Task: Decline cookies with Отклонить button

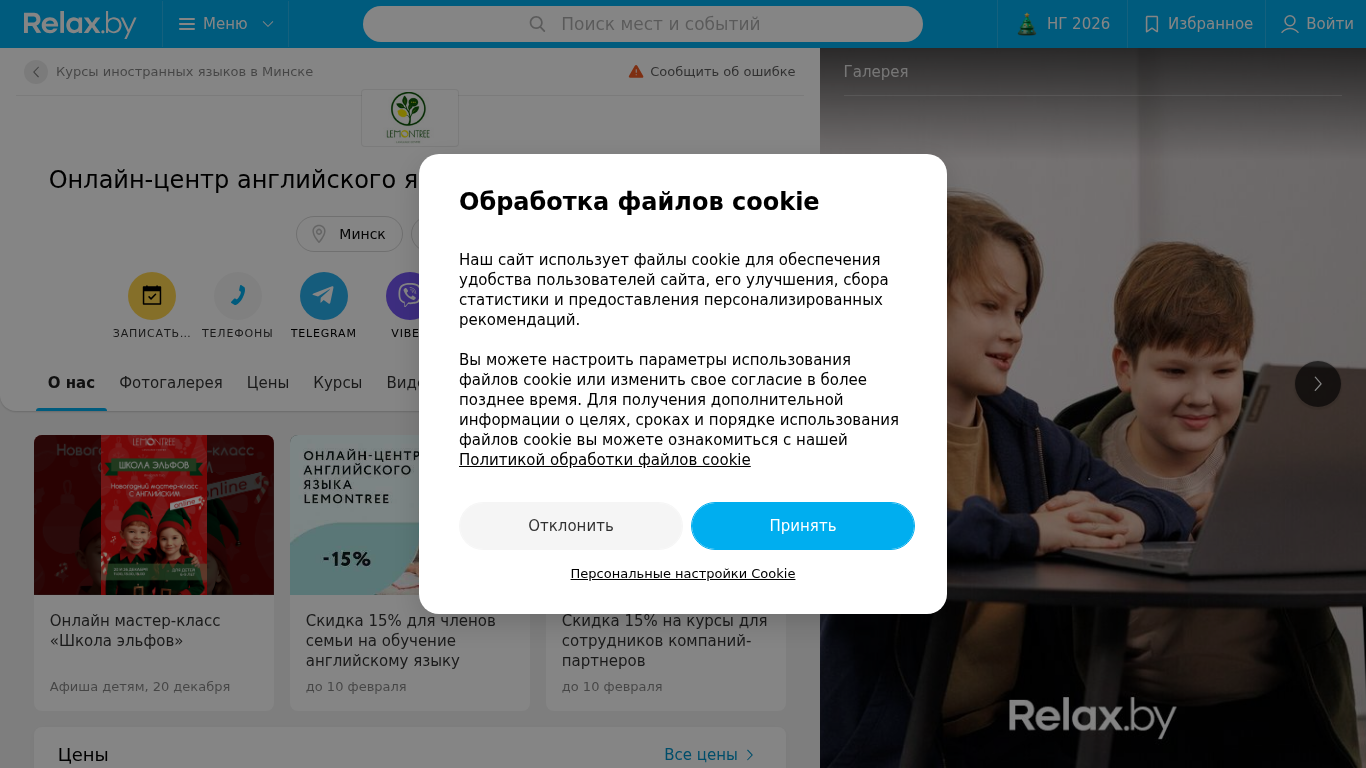Action: 571,526
